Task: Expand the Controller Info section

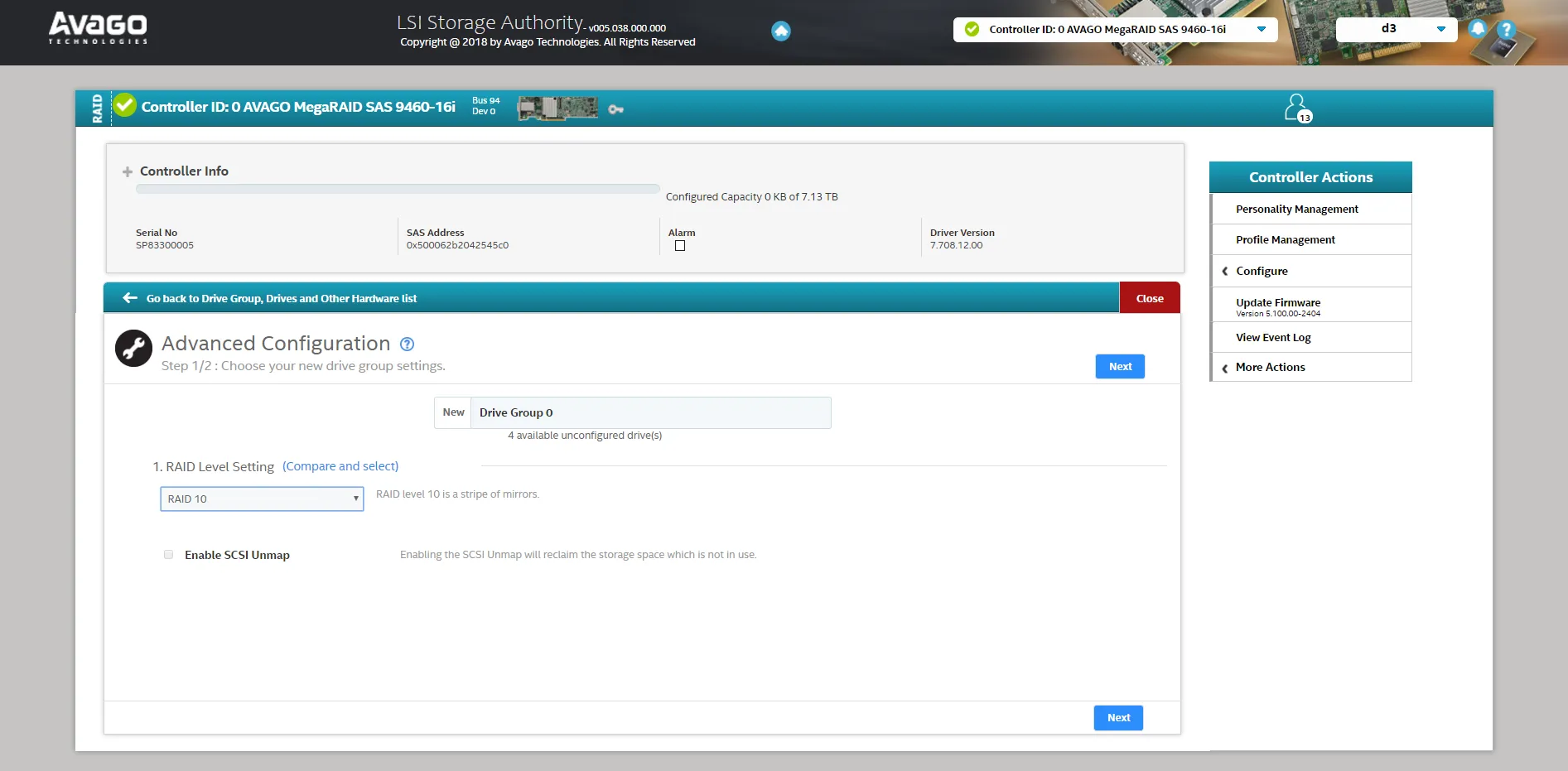Action: [128, 171]
